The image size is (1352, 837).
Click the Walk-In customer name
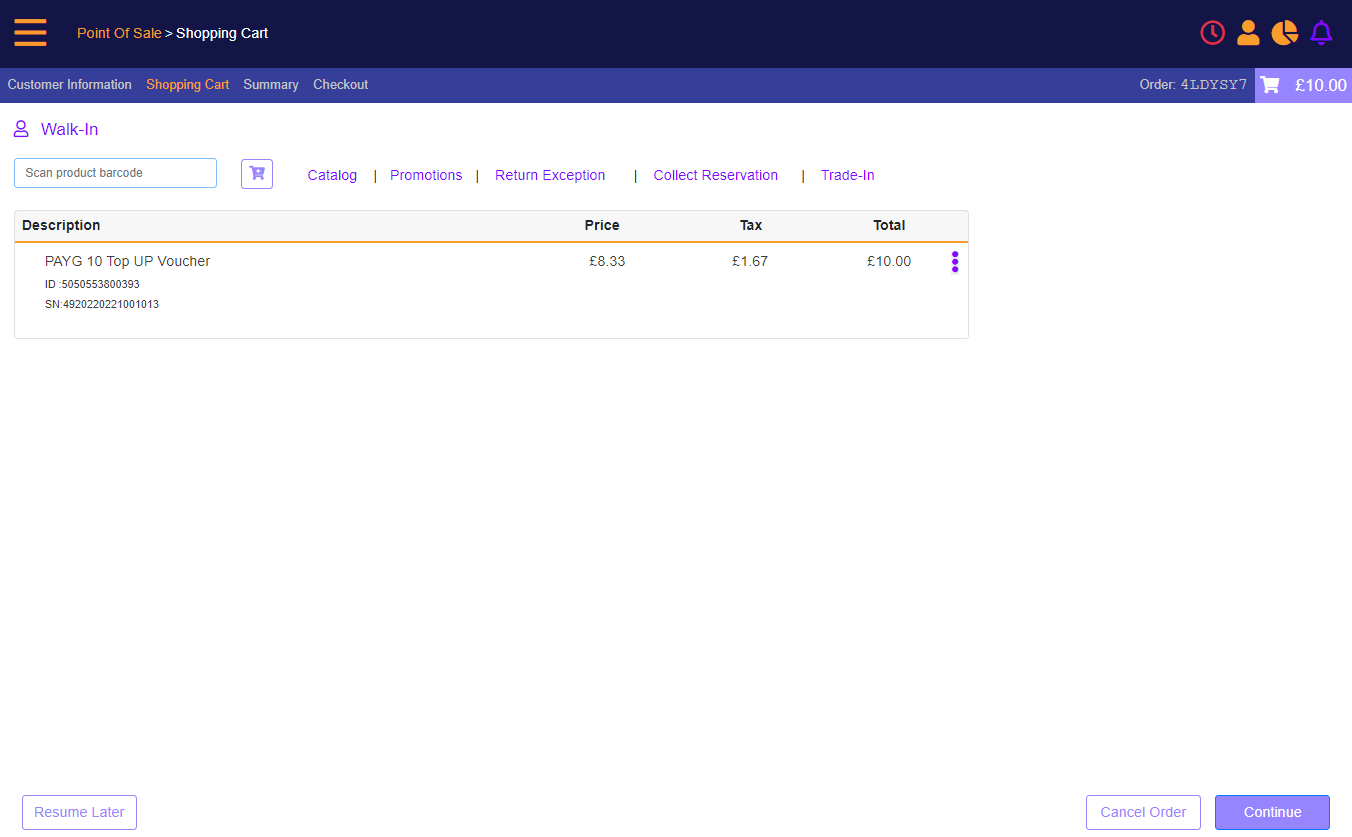(69, 129)
